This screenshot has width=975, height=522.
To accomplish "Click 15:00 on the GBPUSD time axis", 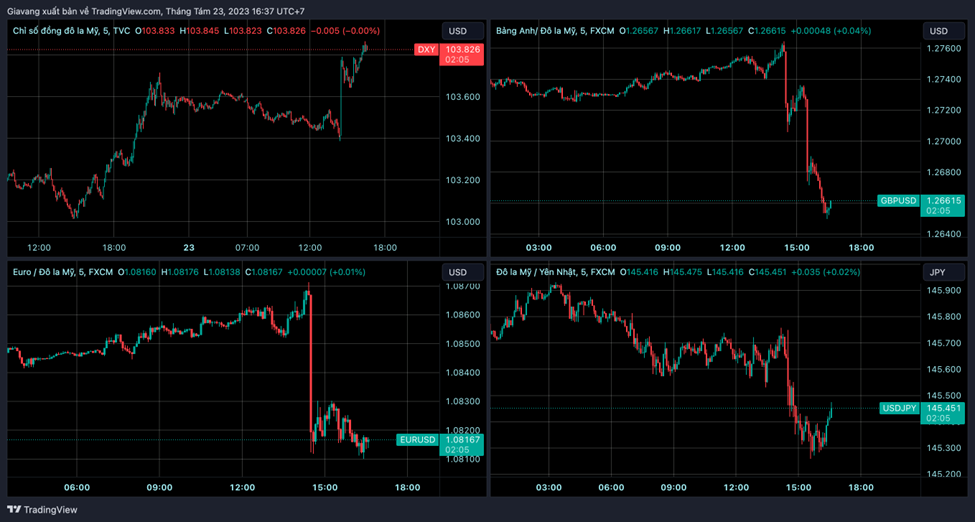I will click(x=796, y=247).
